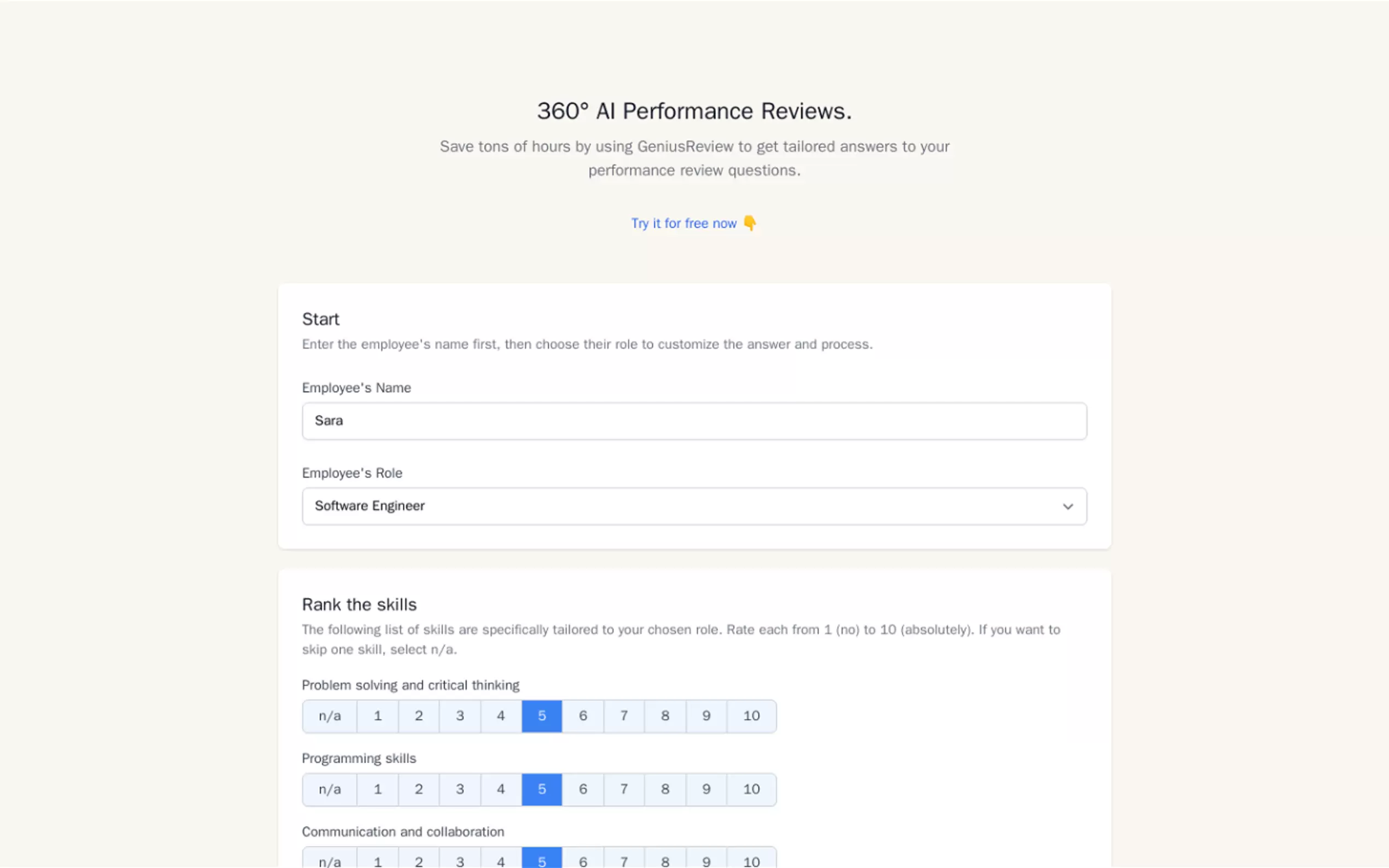
Task: Click the pointing-down hand emoji icon
Action: (x=749, y=223)
